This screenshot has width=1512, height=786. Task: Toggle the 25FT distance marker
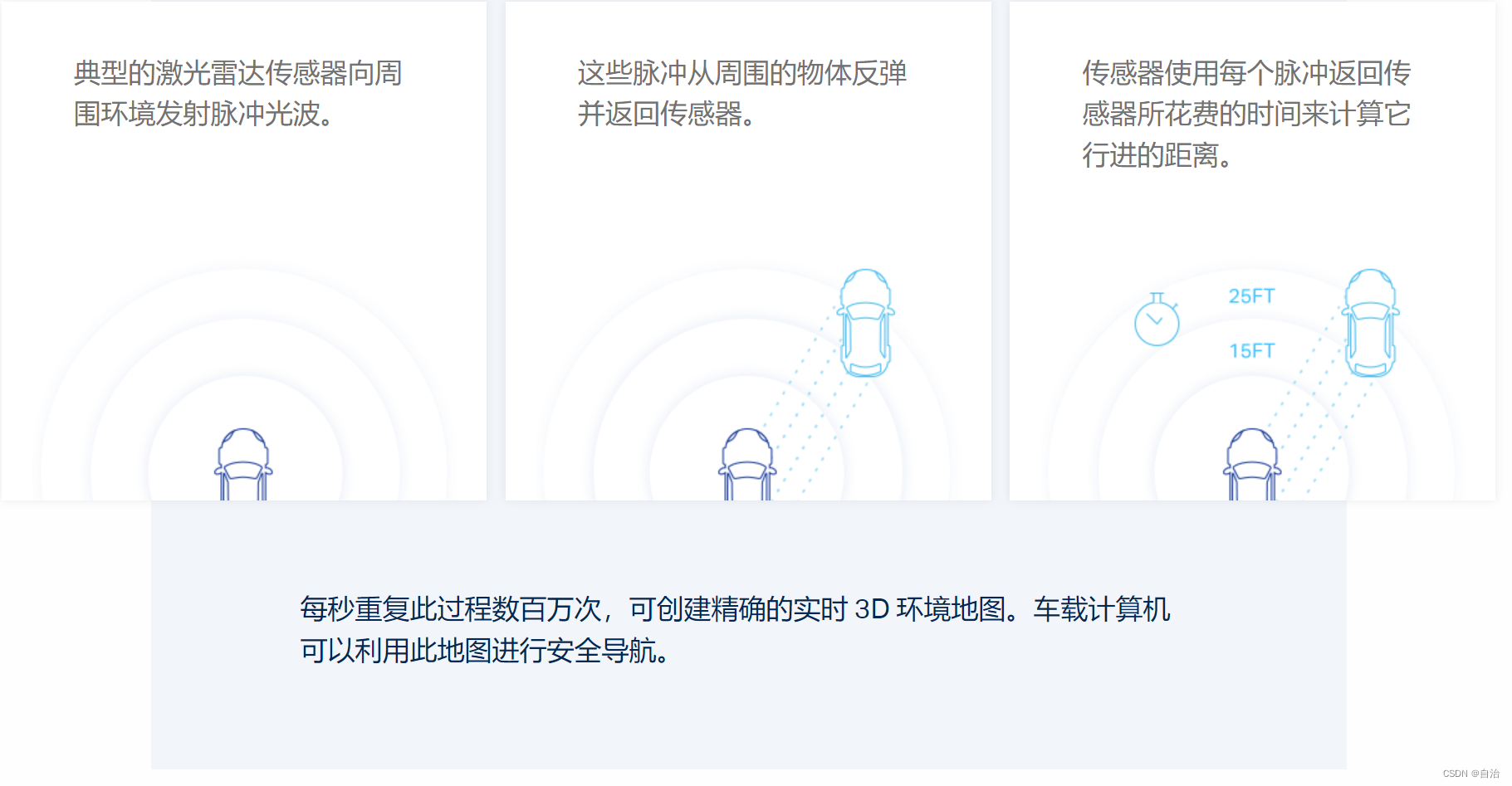pos(1250,295)
